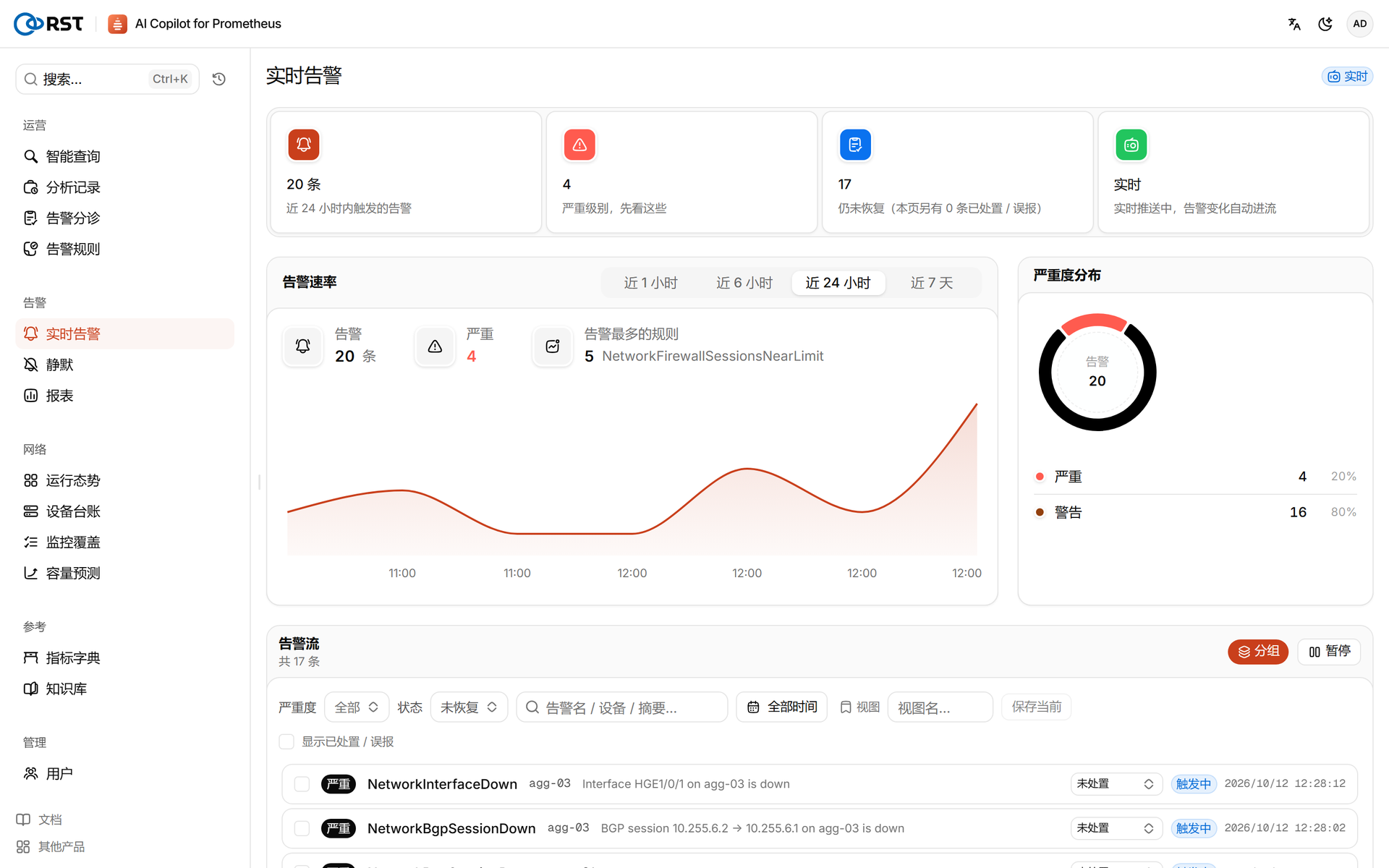Click the 用户 people icon in sidebar
This screenshot has height=868, width=1389.
30,773
